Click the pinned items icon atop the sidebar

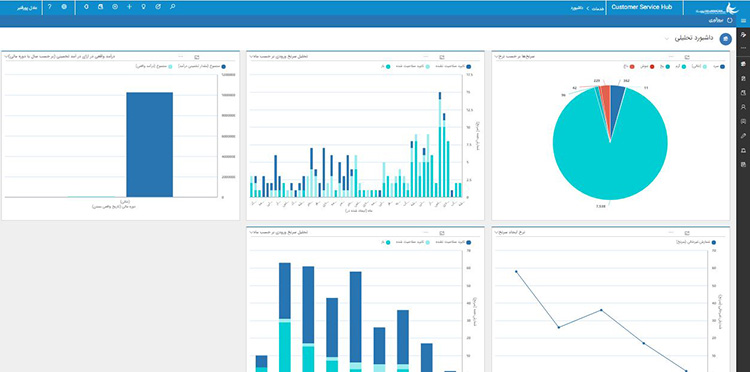click(743, 35)
